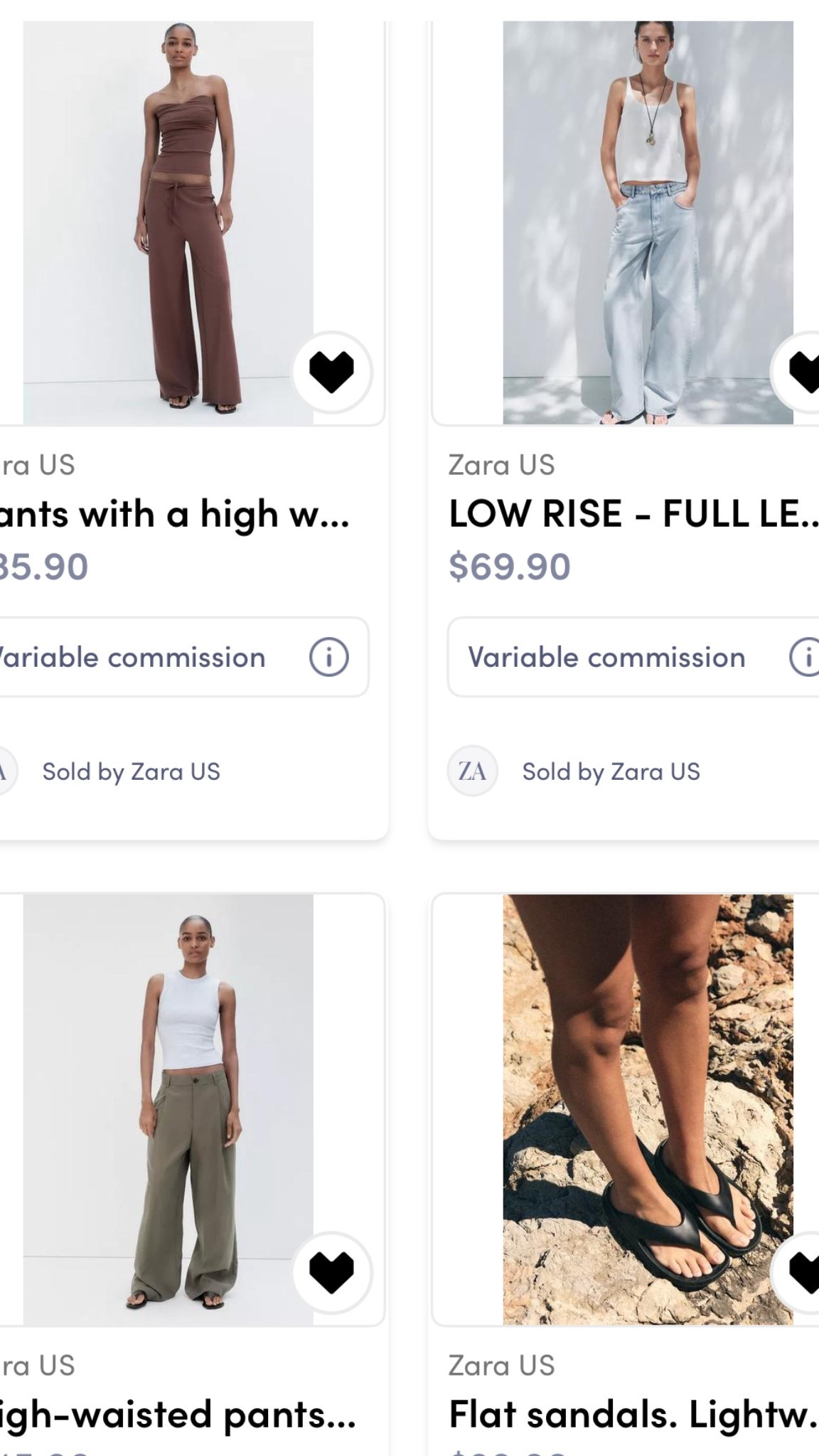Click the info icon on brown pants commission
Image resolution: width=819 pixels, height=1456 pixels.
(328, 657)
